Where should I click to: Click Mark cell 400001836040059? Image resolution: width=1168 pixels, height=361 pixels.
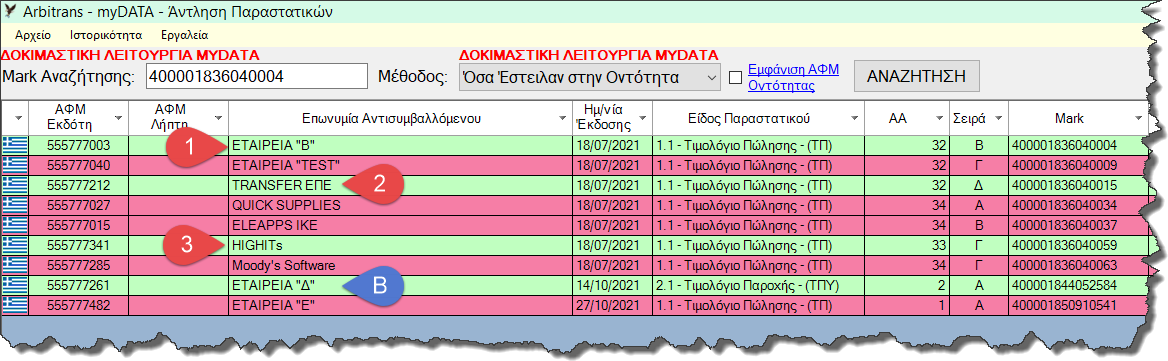pyautogui.click(x=1078, y=245)
